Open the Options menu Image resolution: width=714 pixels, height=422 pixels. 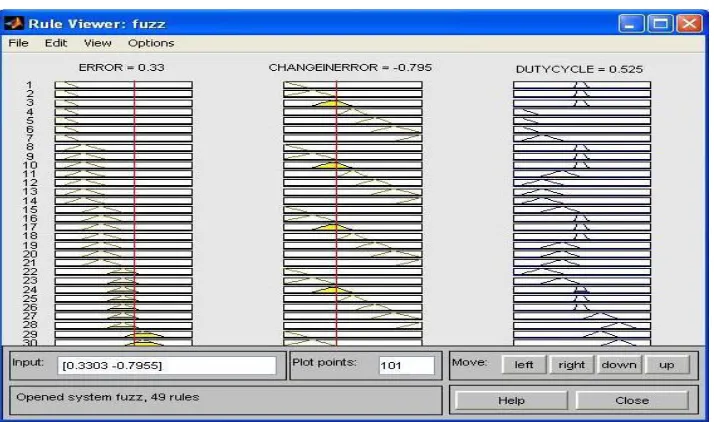(151, 43)
